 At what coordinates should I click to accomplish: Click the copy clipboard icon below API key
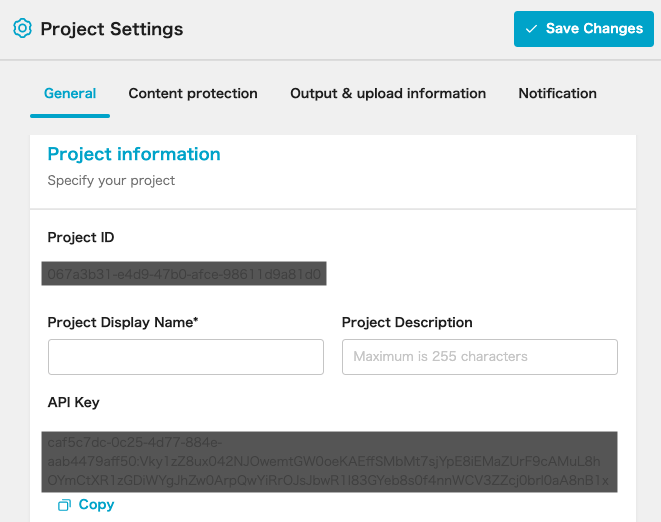64,505
